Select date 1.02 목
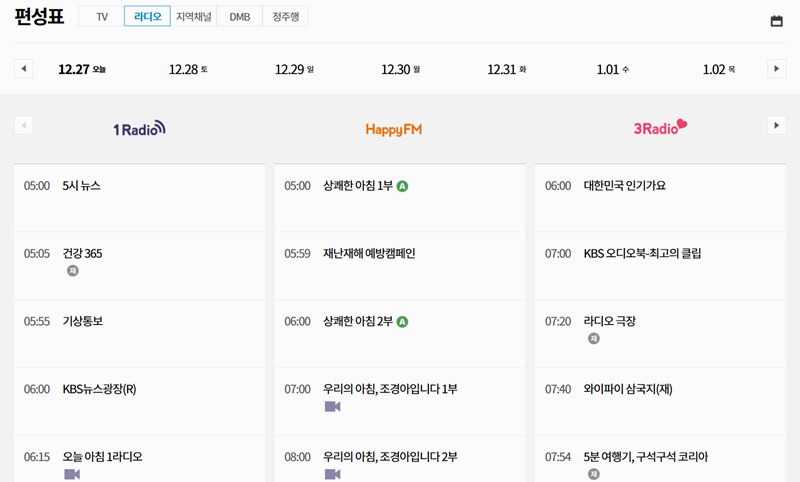Image resolution: width=800 pixels, height=482 pixels. pos(719,69)
